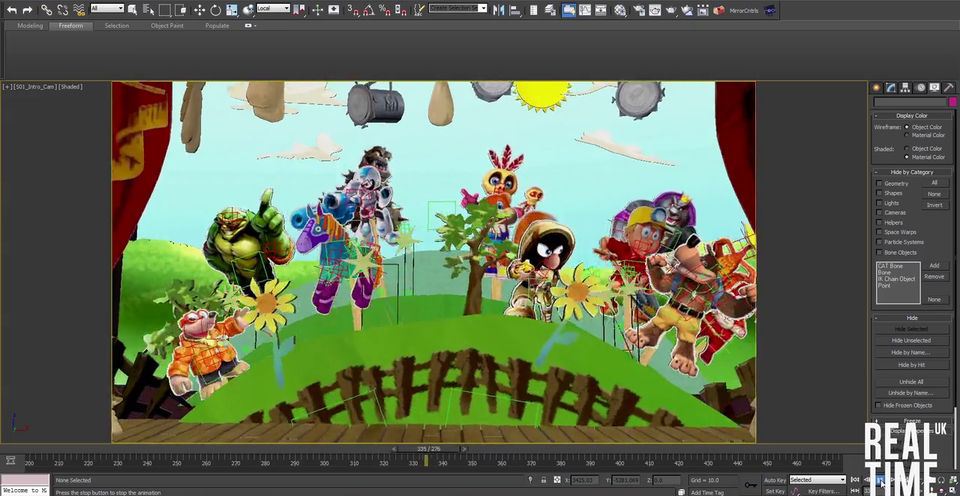Toggle the Window/Crossing selection icon
Screen dimensions: 960x496
click(x=180, y=10)
